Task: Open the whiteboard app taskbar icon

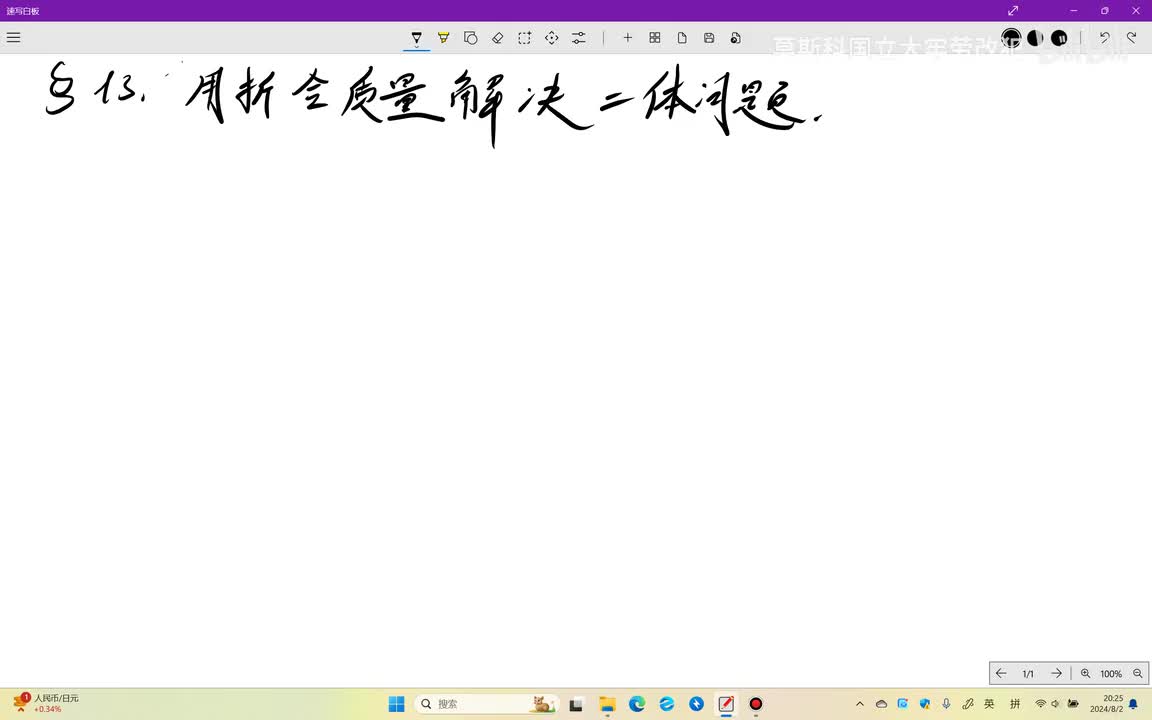Action: pyautogui.click(x=726, y=704)
